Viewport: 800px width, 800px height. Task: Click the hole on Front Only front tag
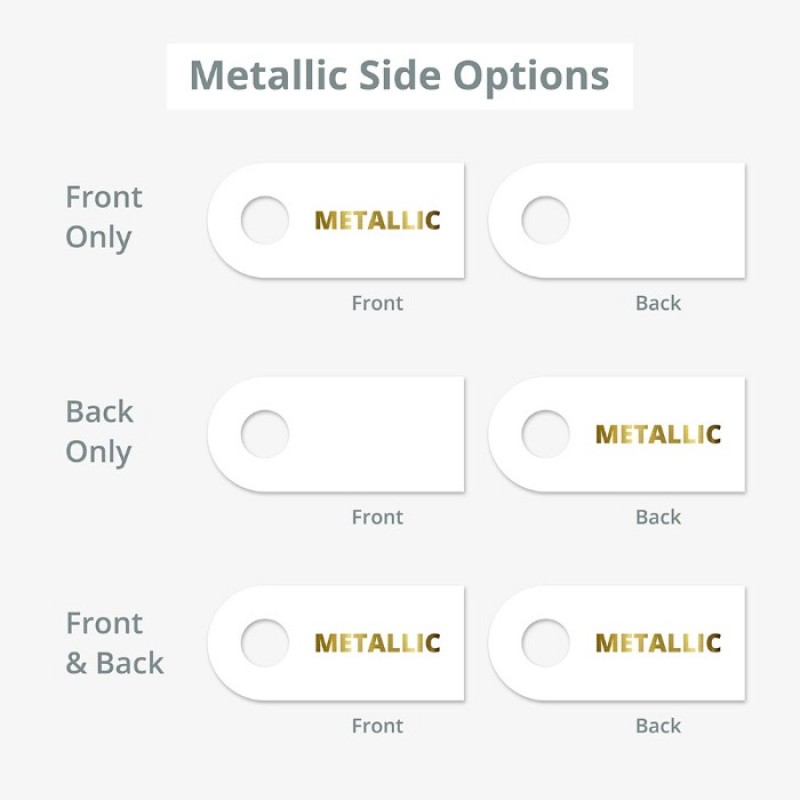[x=265, y=220]
